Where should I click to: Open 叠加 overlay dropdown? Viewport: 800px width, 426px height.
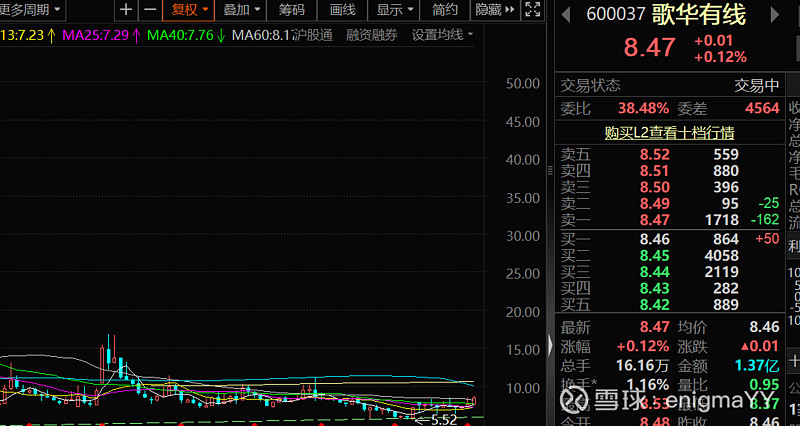(x=240, y=10)
